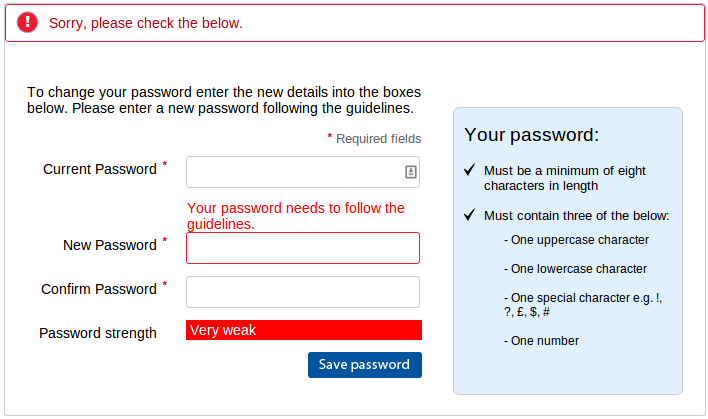Click the Save password button
The height and width of the screenshot is (419, 708).
tap(365, 365)
